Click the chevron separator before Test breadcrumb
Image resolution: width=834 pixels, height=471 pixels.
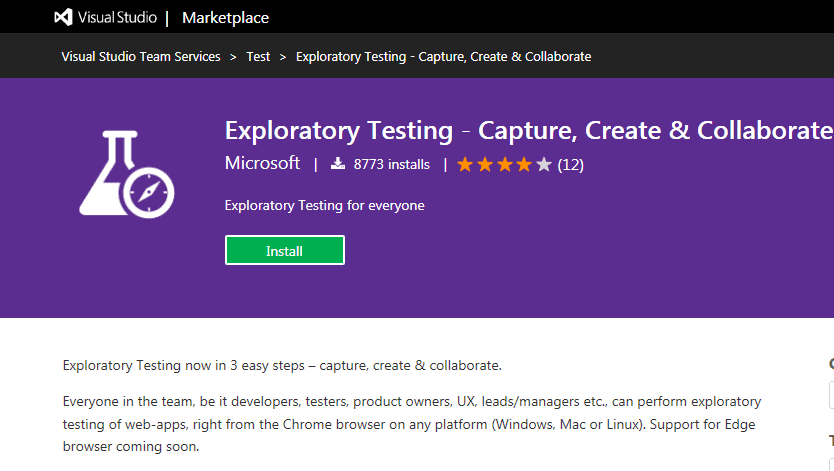pos(233,57)
